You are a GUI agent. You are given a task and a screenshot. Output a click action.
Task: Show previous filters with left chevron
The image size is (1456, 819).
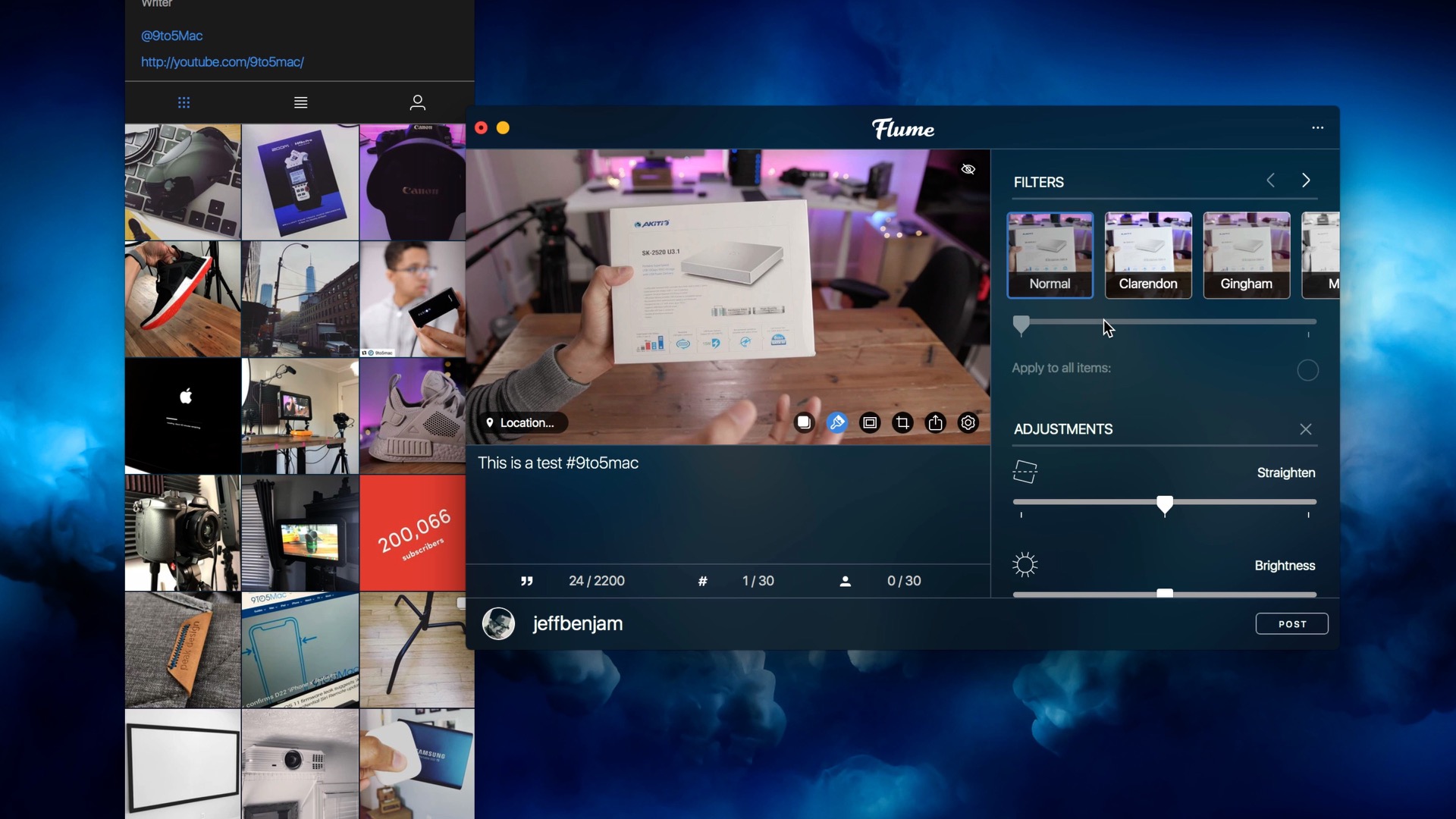1271,180
